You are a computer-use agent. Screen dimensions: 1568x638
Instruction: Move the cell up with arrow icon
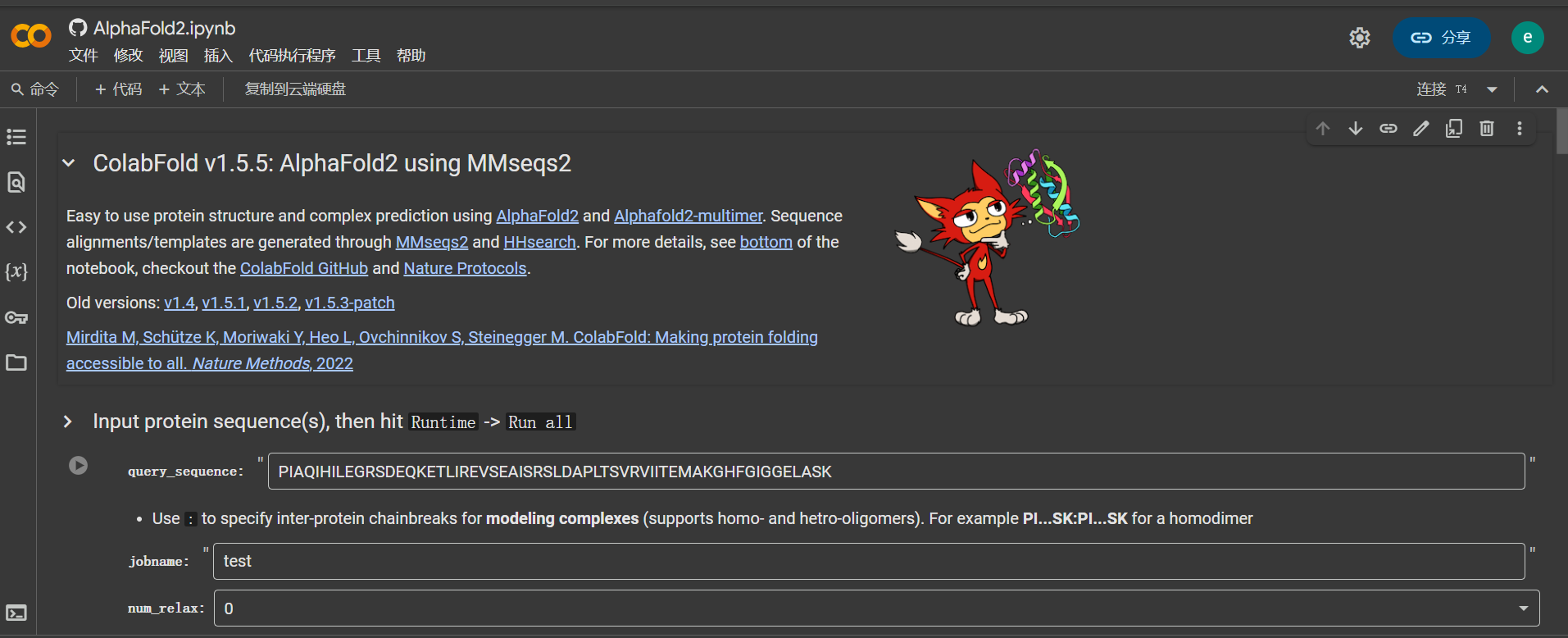coord(1323,129)
